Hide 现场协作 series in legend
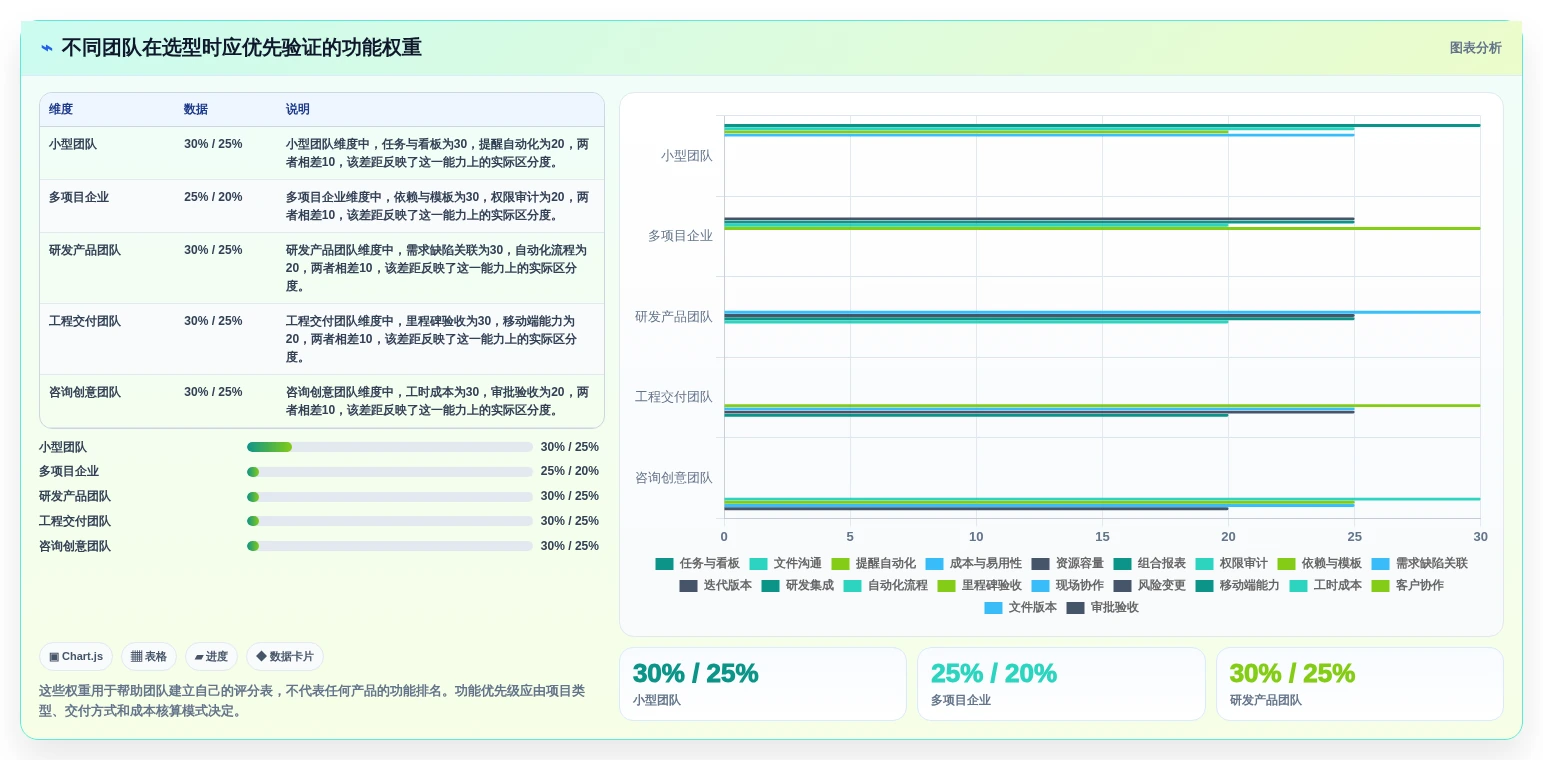Screen dimensions: 1543x760 point(1067,586)
